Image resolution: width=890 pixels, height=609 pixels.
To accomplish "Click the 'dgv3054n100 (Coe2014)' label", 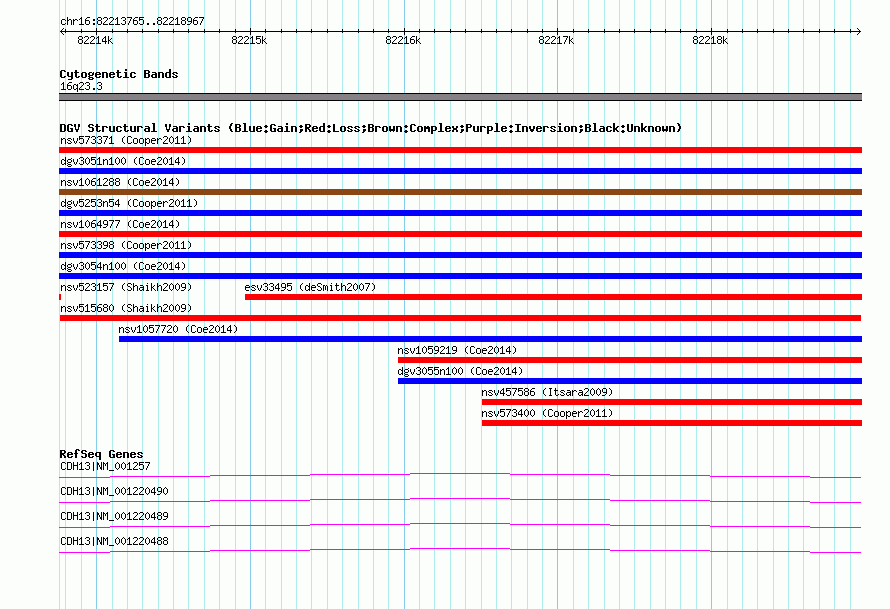I will click(x=123, y=266).
